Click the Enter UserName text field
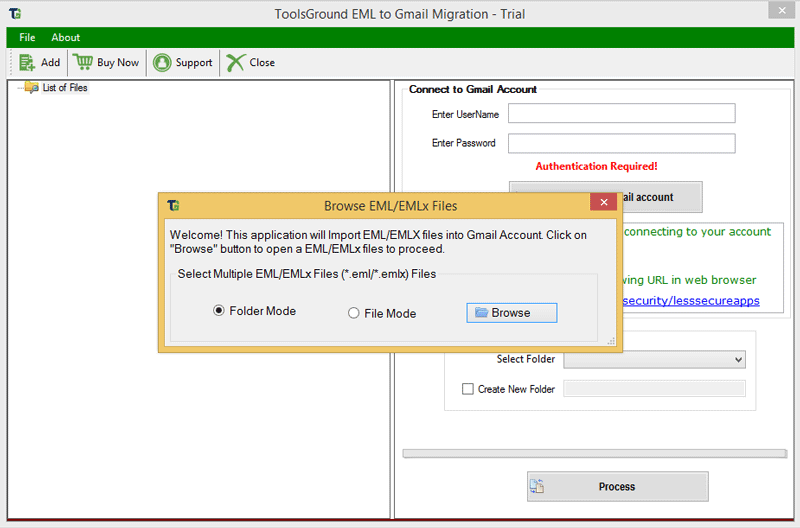The width and height of the screenshot is (800, 528). [621, 114]
